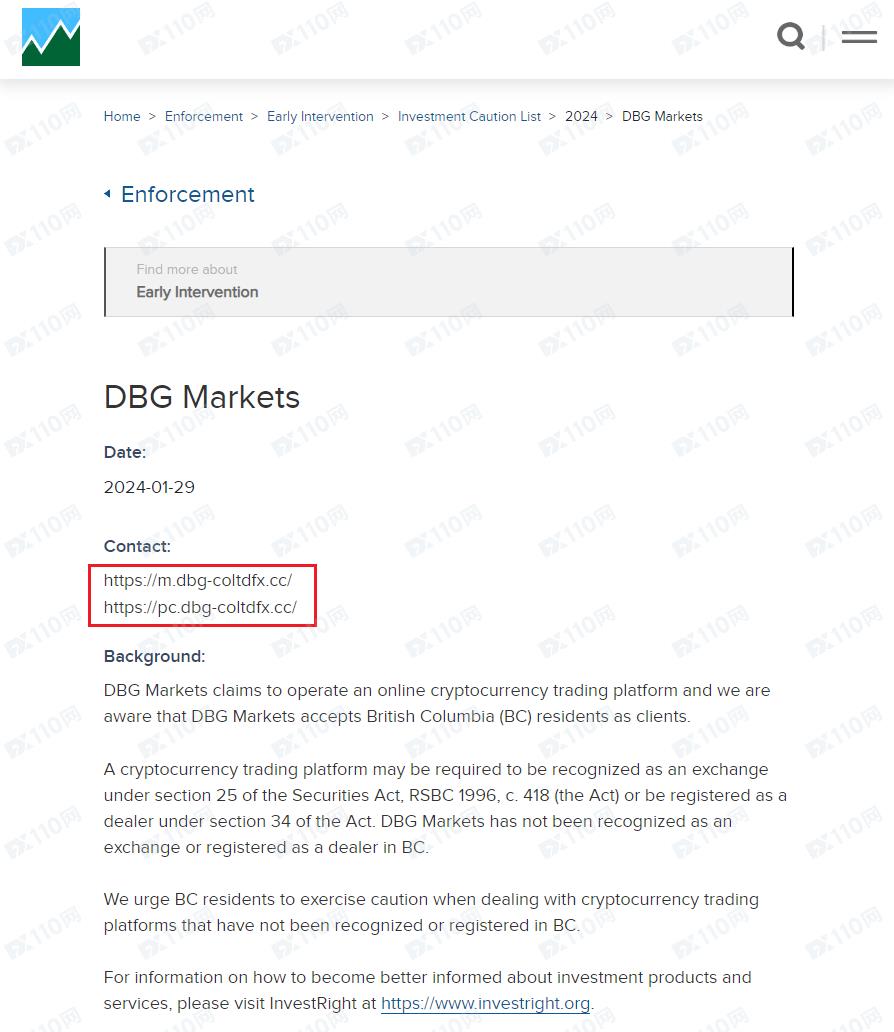Open Enforcement breadcrumb link

coord(203,116)
